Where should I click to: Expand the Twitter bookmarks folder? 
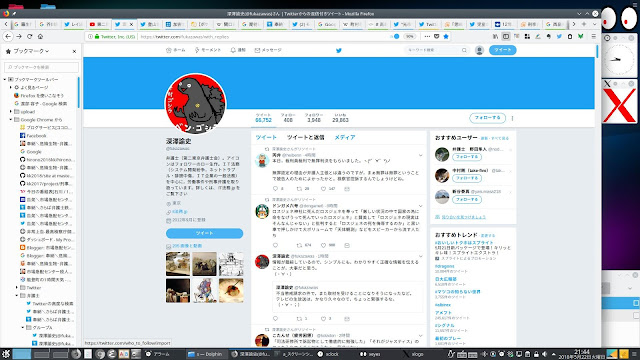coord(17,288)
